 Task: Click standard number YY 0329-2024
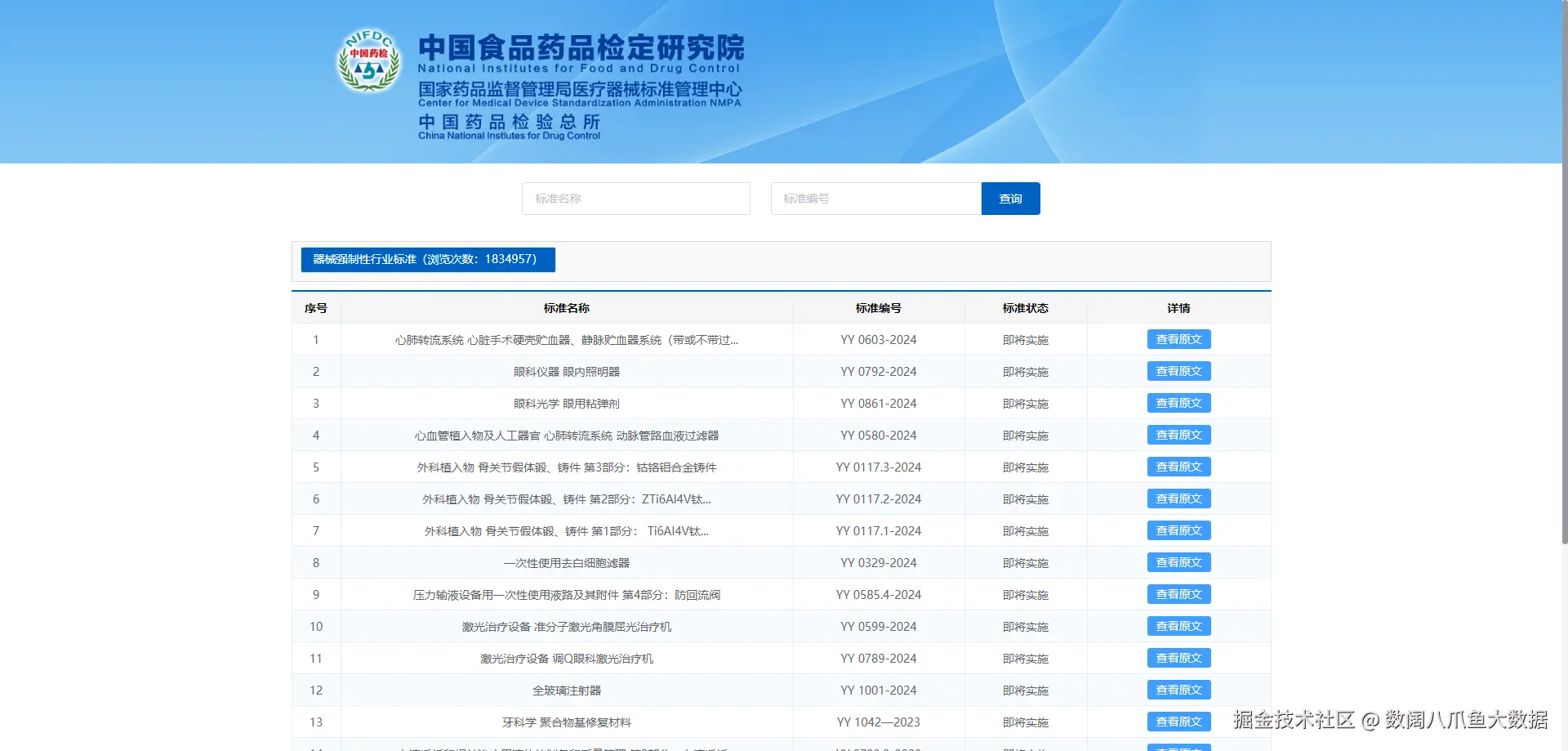879,563
